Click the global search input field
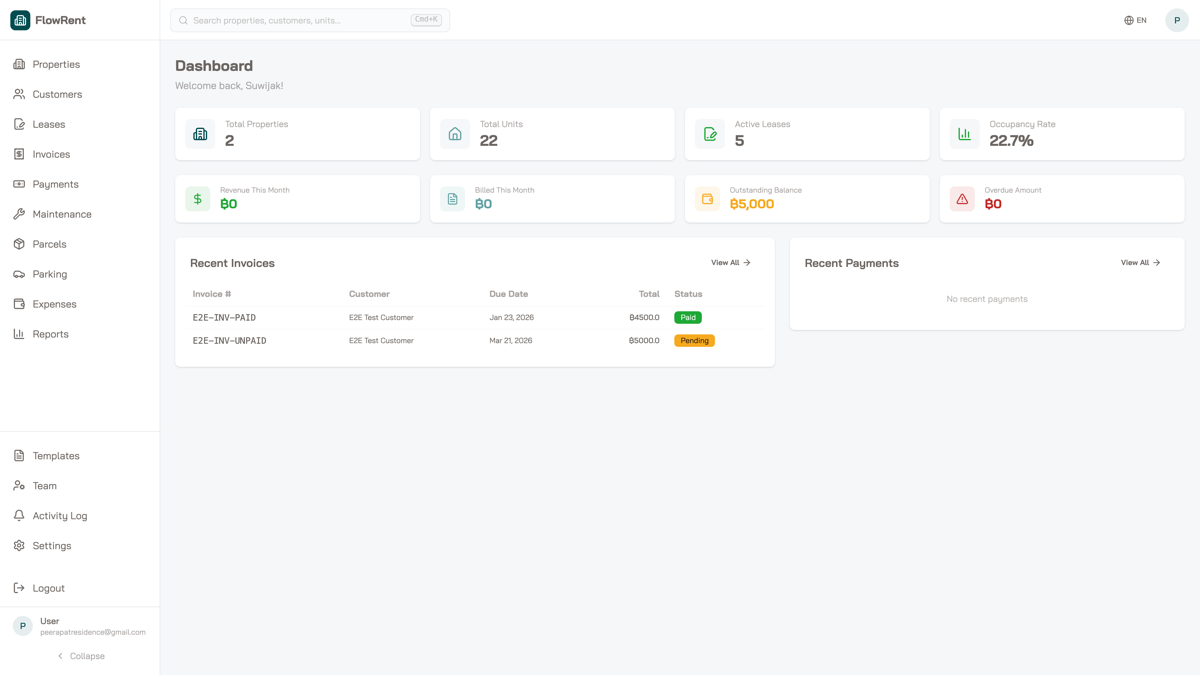The width and height of the screenshot is (1200, 675). click(x=309, y=19)
